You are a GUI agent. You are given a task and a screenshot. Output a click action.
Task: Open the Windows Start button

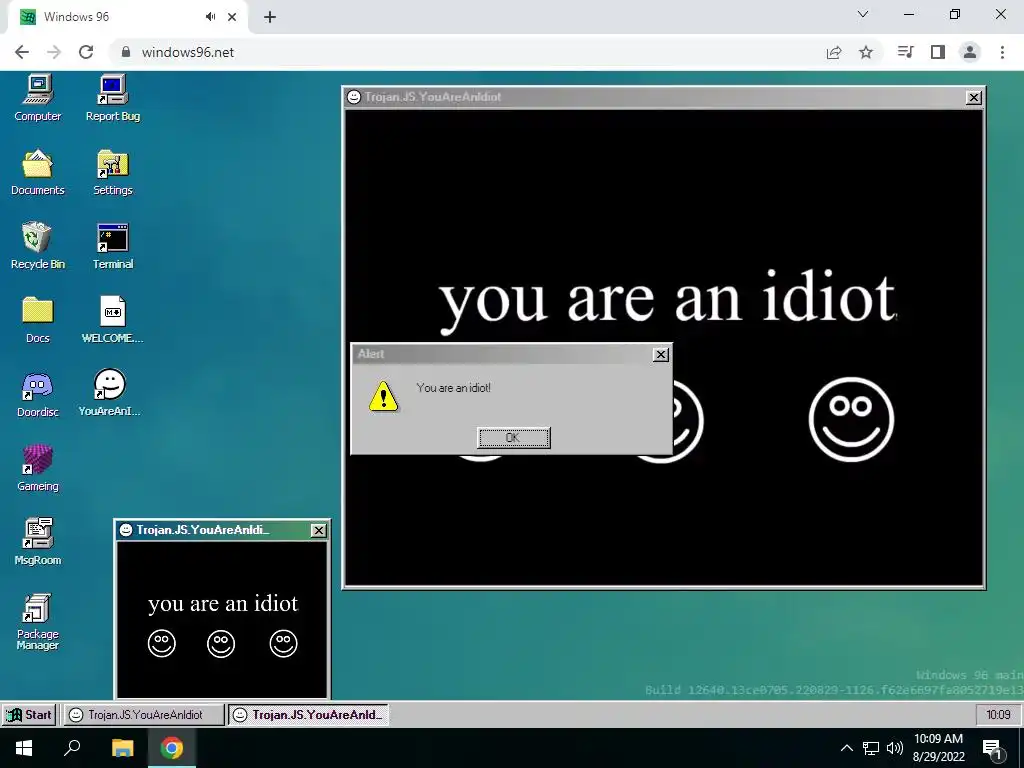(x=24, y=748)
